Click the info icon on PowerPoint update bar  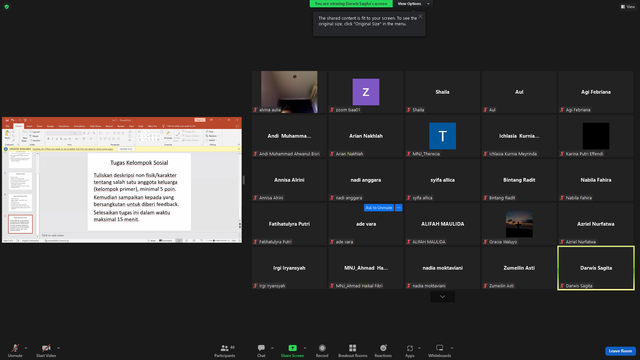(6, 149)
